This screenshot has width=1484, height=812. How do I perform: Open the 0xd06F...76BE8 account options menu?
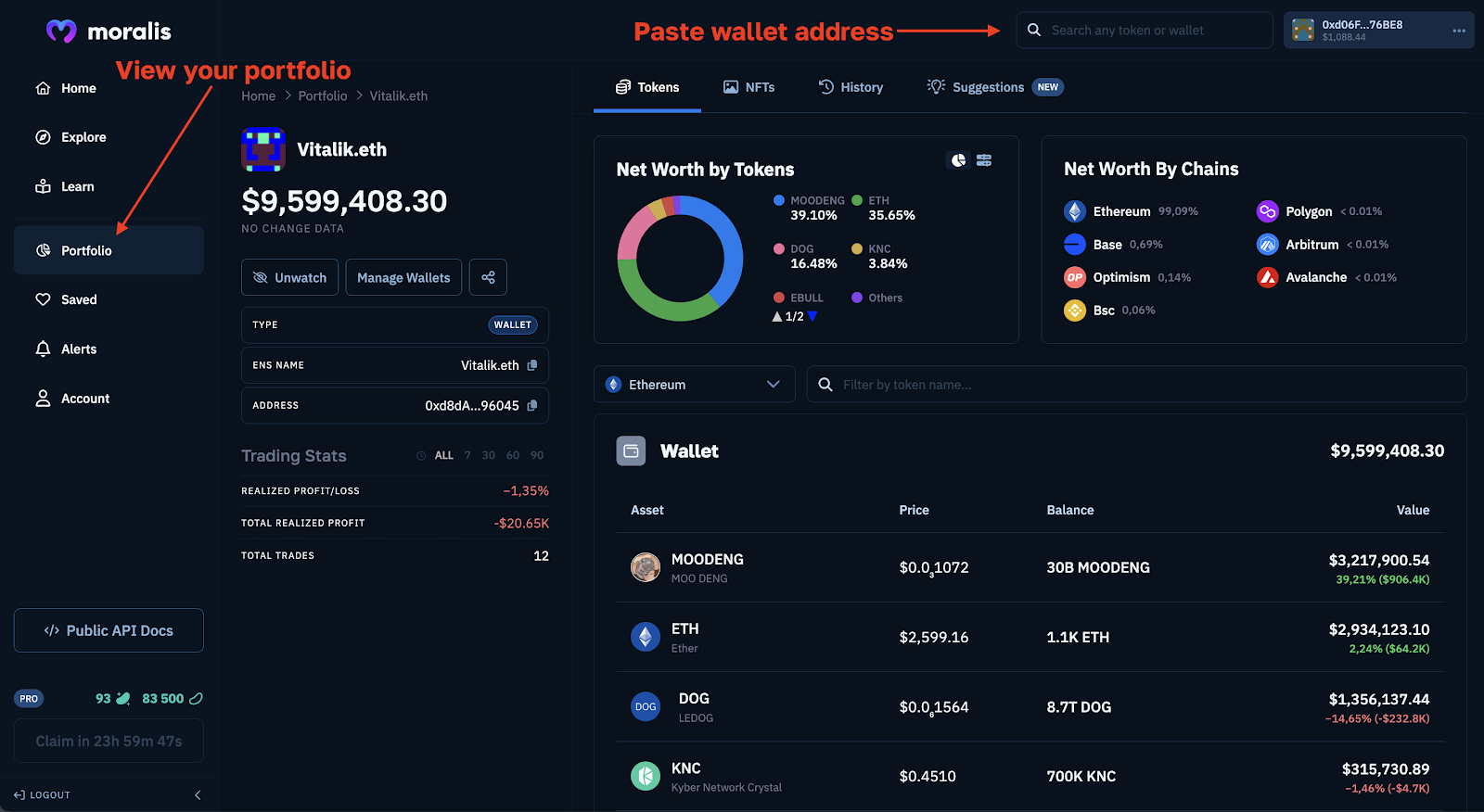[1459, 31]
